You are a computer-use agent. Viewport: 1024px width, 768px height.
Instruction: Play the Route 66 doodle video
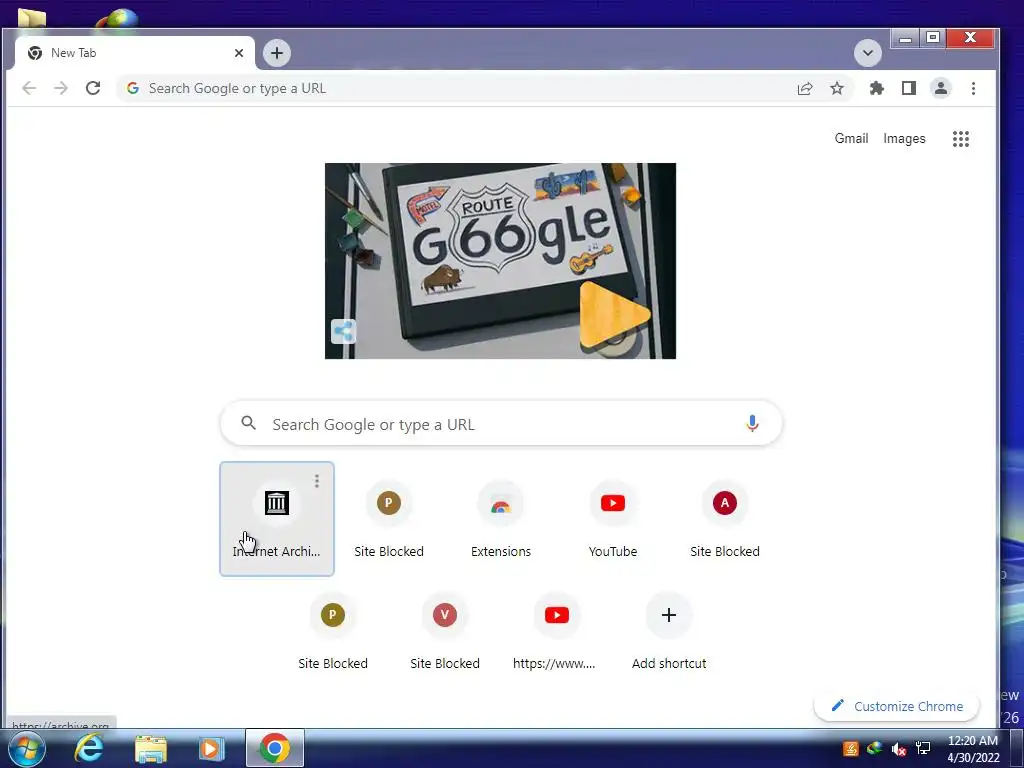click(614, 315)
